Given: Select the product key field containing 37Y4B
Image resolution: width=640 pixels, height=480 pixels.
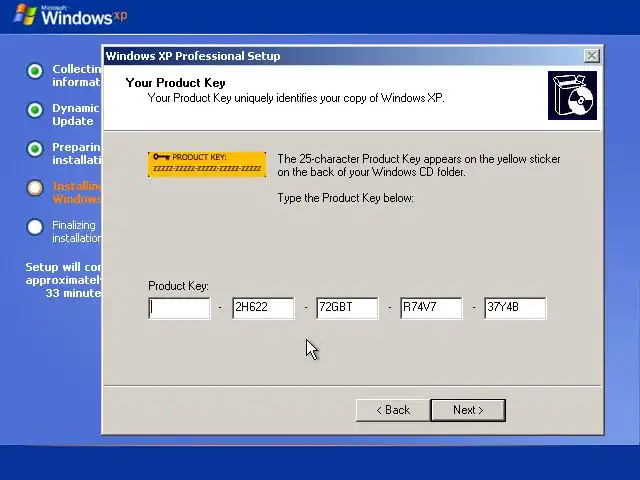Looking at the screenshot, I should coord(515,308).
